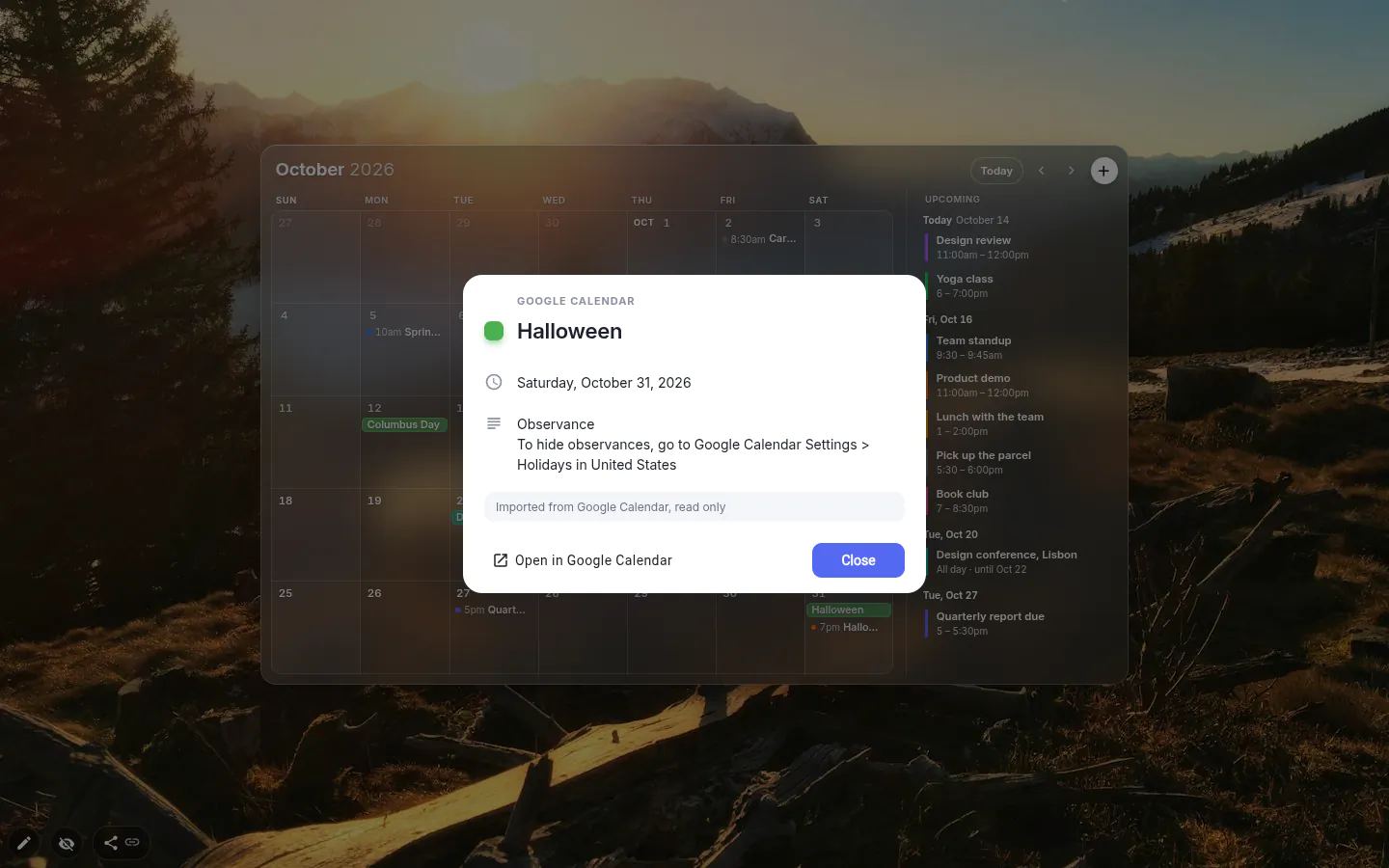
Task: Go to previous month with left chevron
Action: click(1042, 171)
